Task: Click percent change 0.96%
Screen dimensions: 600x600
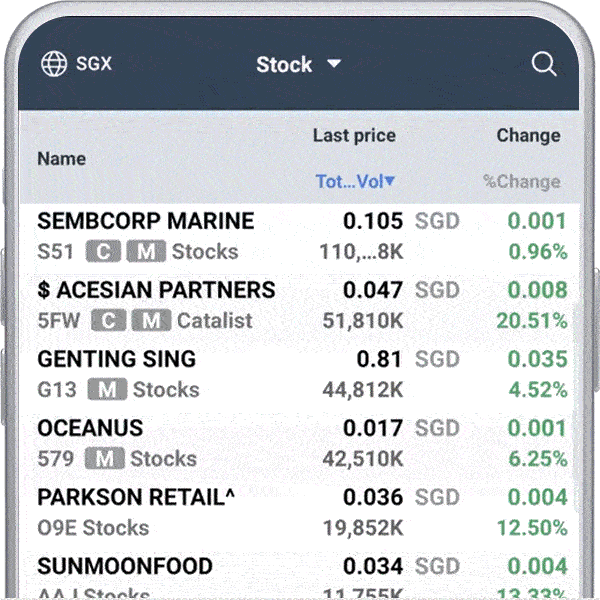Action: (538, 252)
